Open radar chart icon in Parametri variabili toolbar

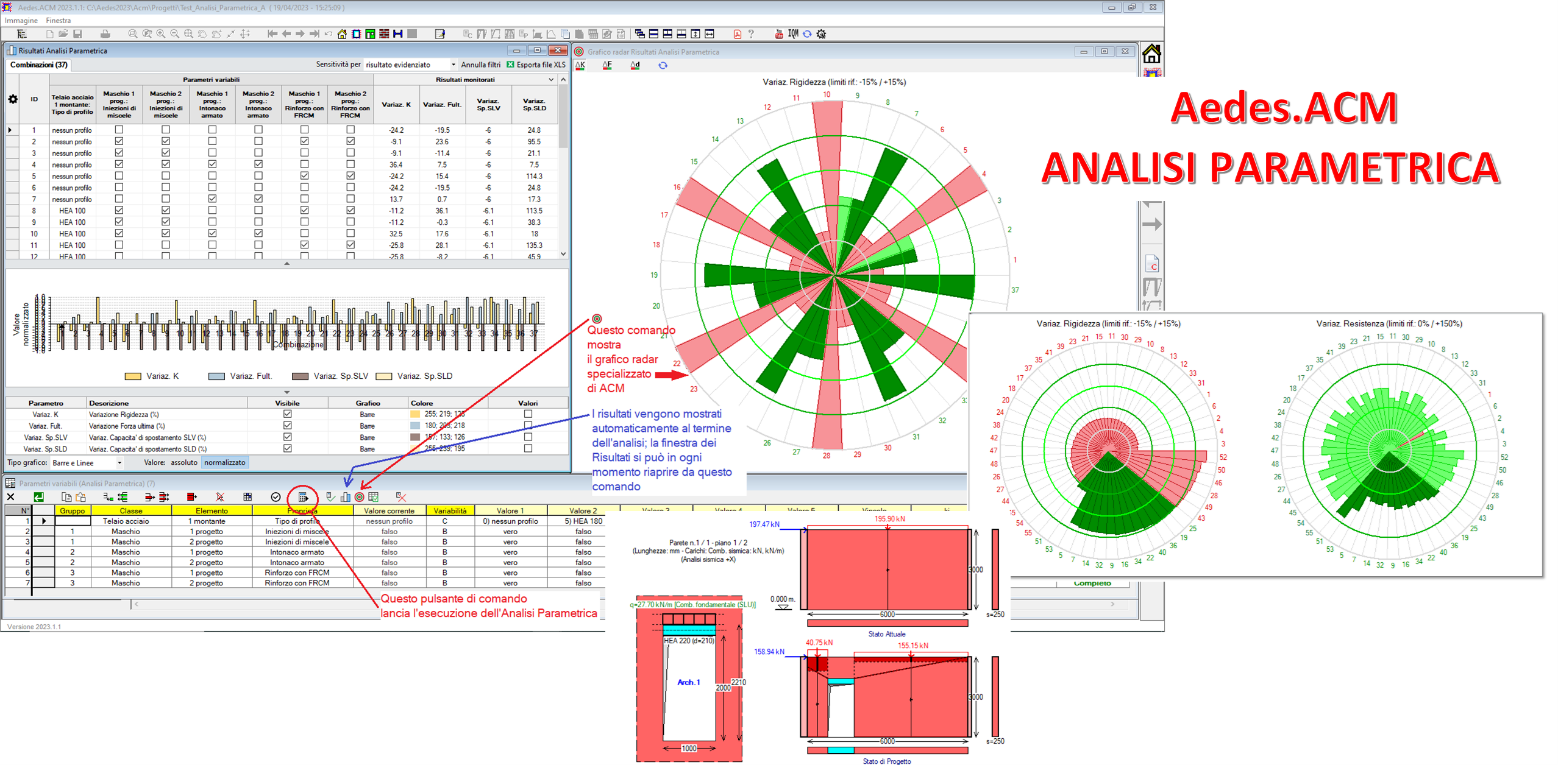(x=359, y=497)
